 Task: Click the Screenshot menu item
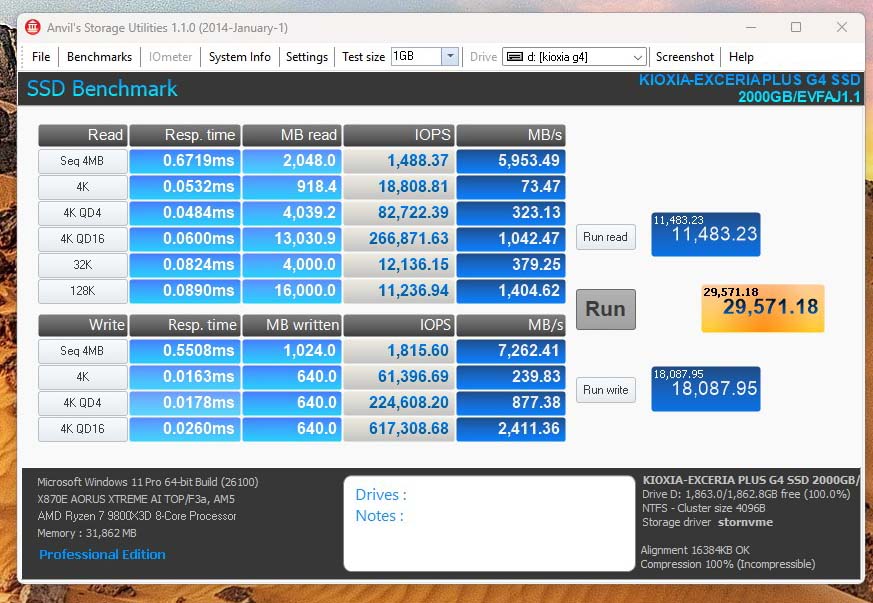pyautogui.click(x=684, y=57)
